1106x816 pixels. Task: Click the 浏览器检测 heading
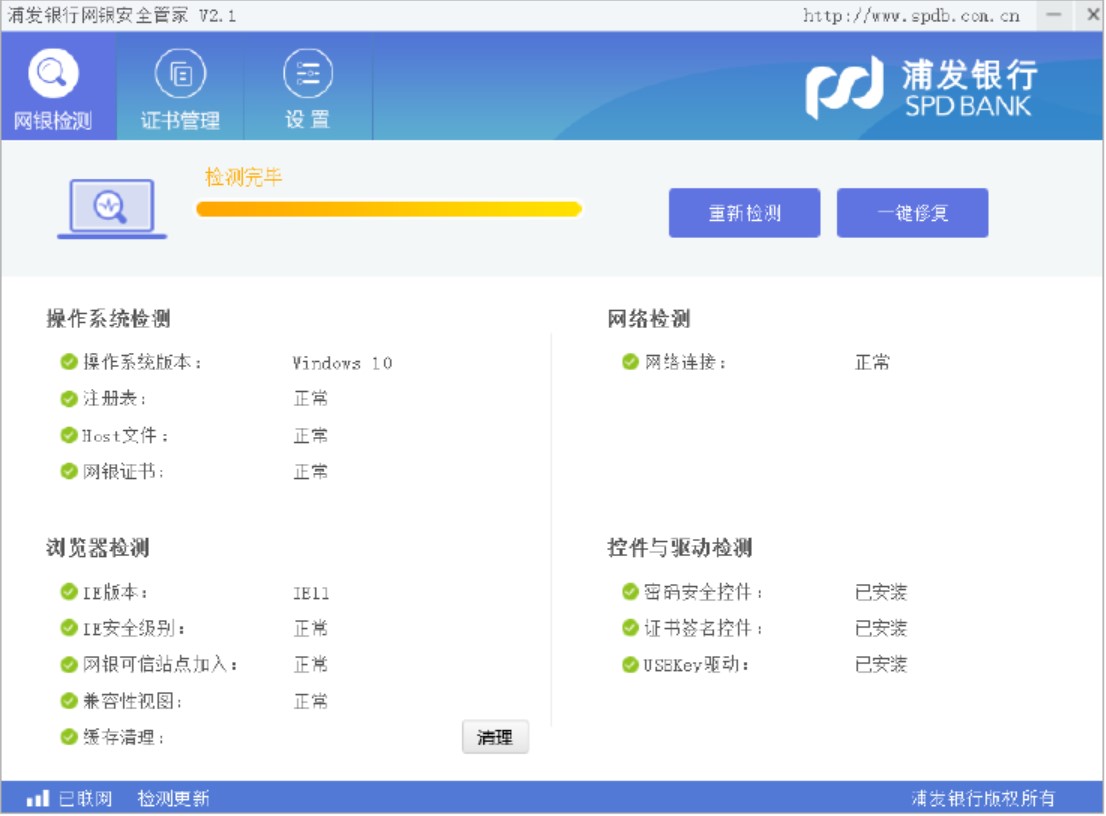click(x=97, y=548)
